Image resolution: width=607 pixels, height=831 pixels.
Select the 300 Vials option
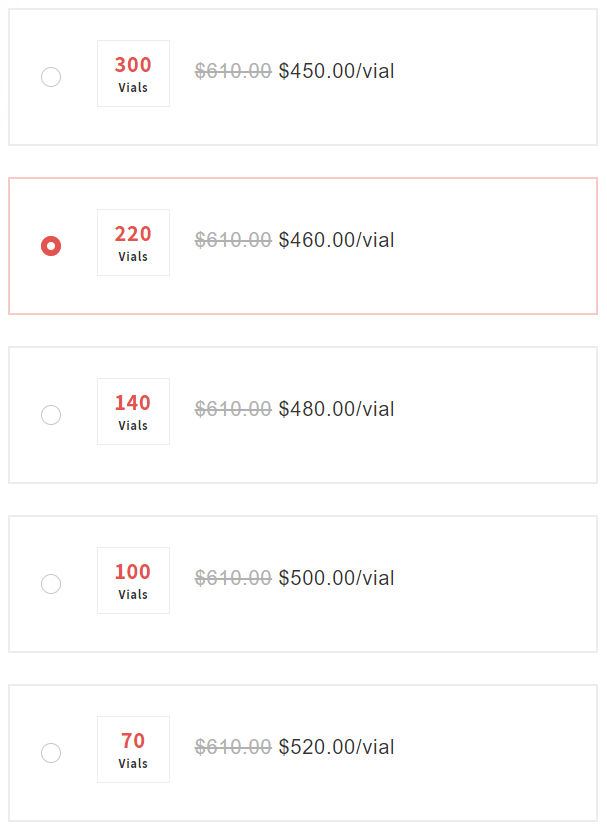51,76
